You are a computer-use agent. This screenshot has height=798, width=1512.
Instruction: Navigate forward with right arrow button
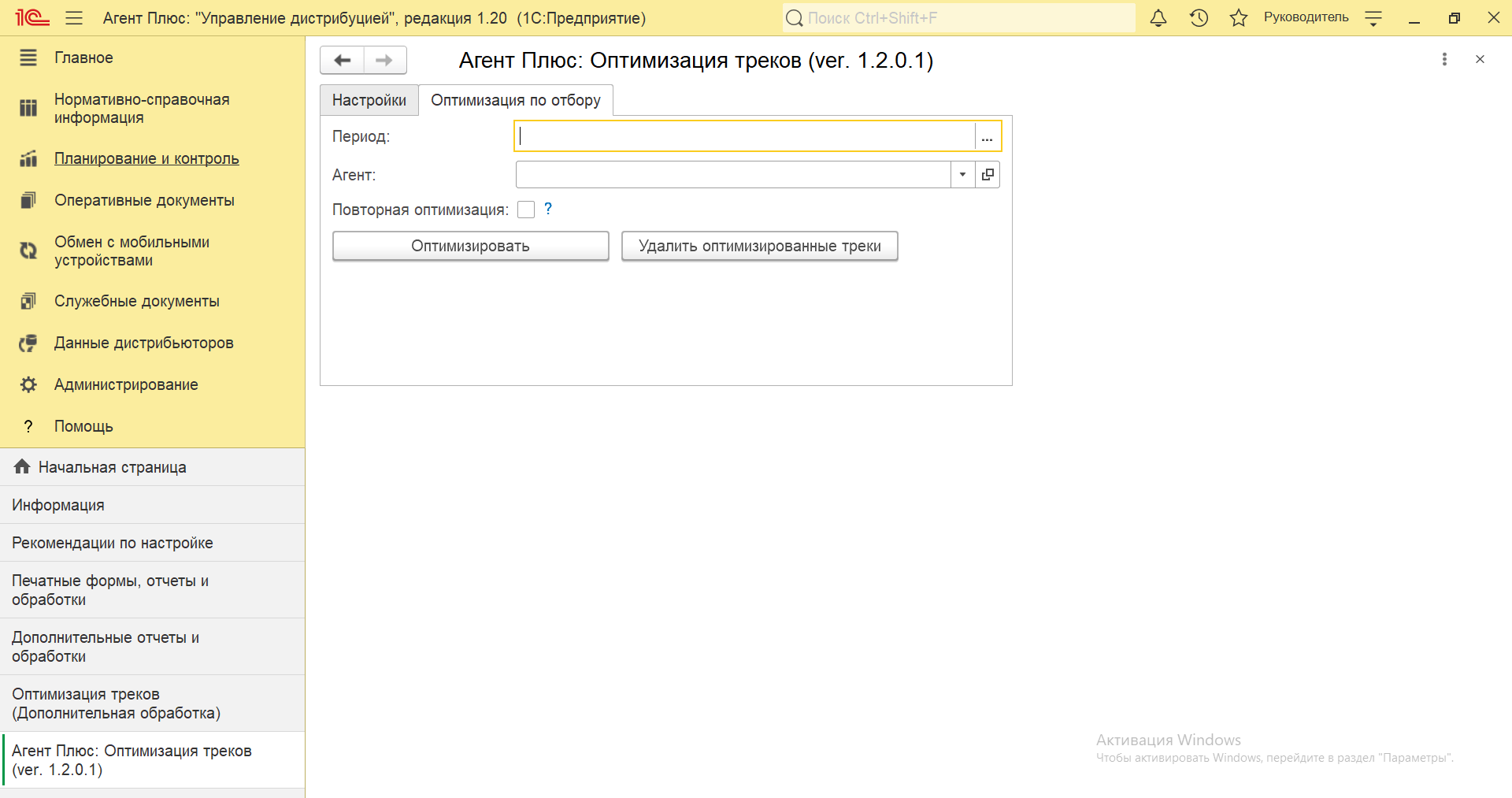(384, 60)
